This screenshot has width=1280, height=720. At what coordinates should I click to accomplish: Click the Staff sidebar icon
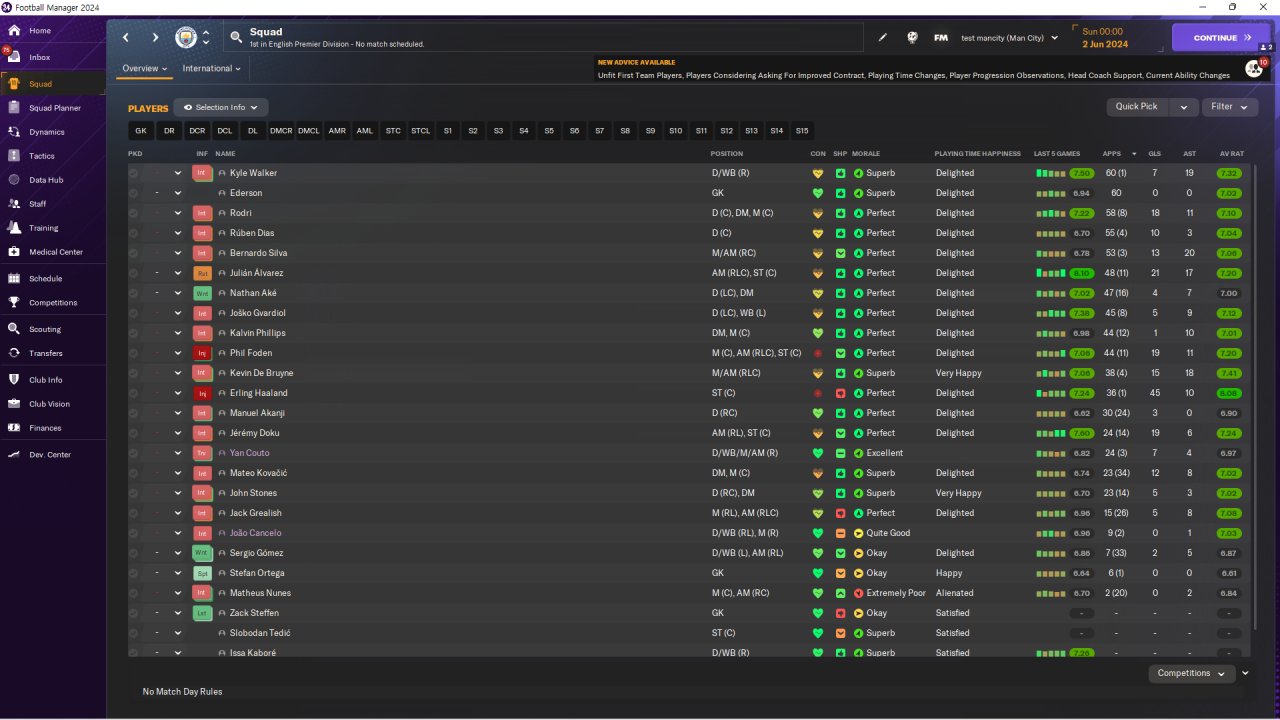[x=14, y=204]
